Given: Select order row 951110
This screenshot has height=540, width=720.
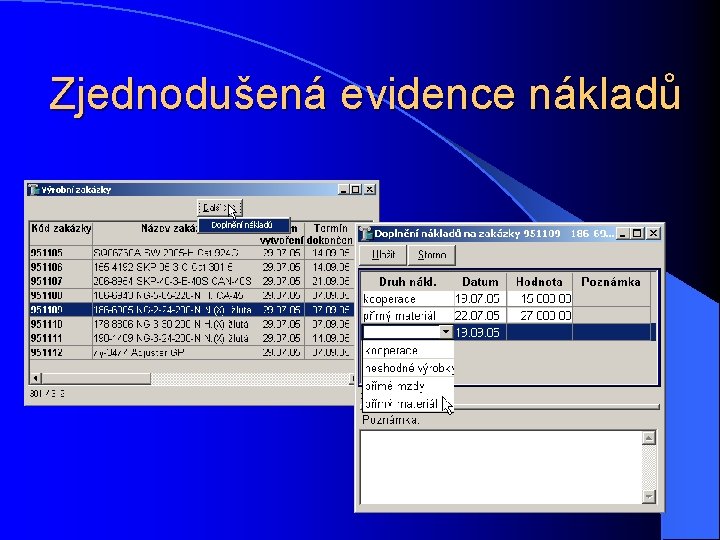Looking at the screenshot, I should [191, 324].
